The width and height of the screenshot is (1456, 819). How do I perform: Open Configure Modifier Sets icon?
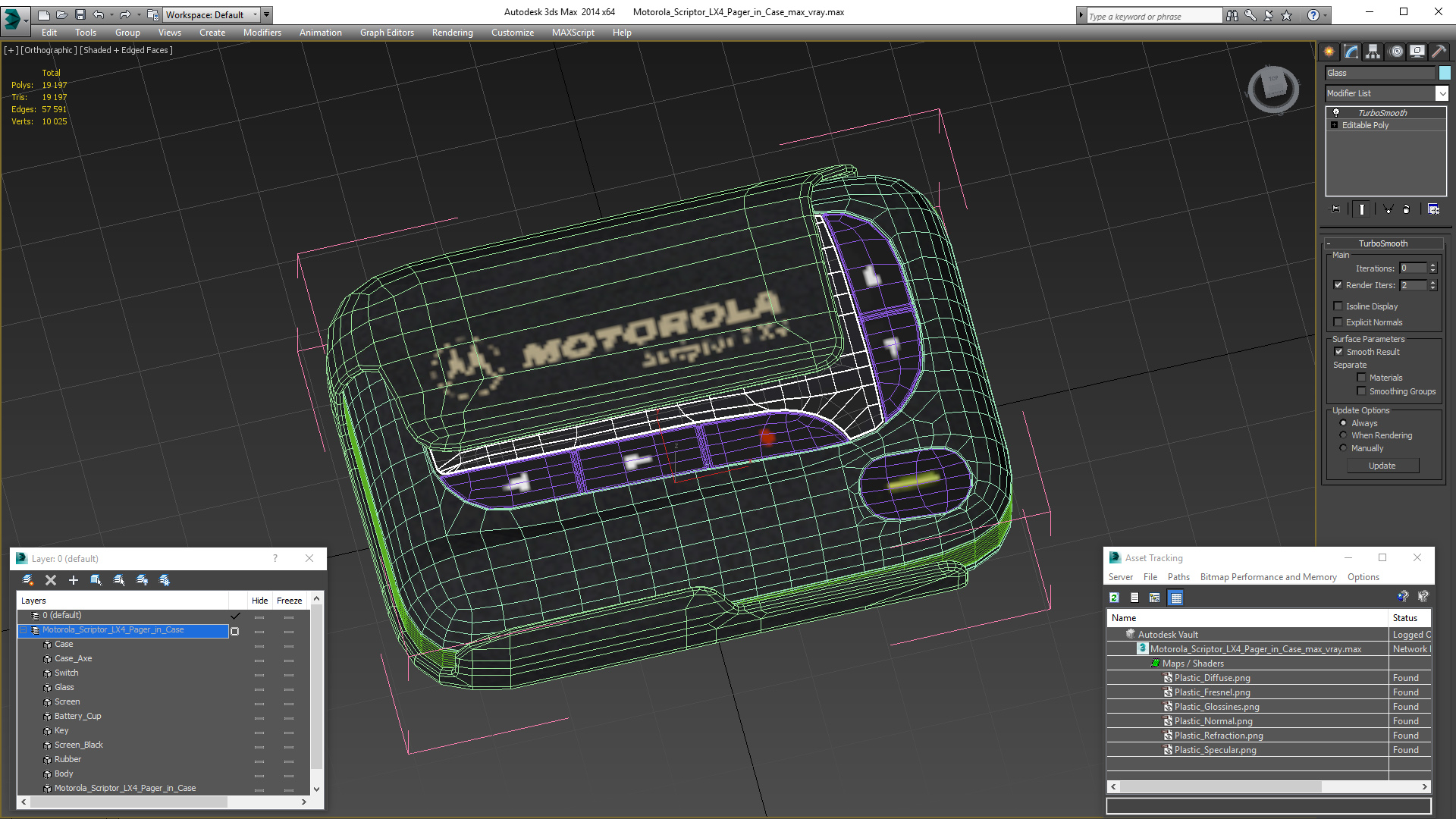[x=1433, y=209]
